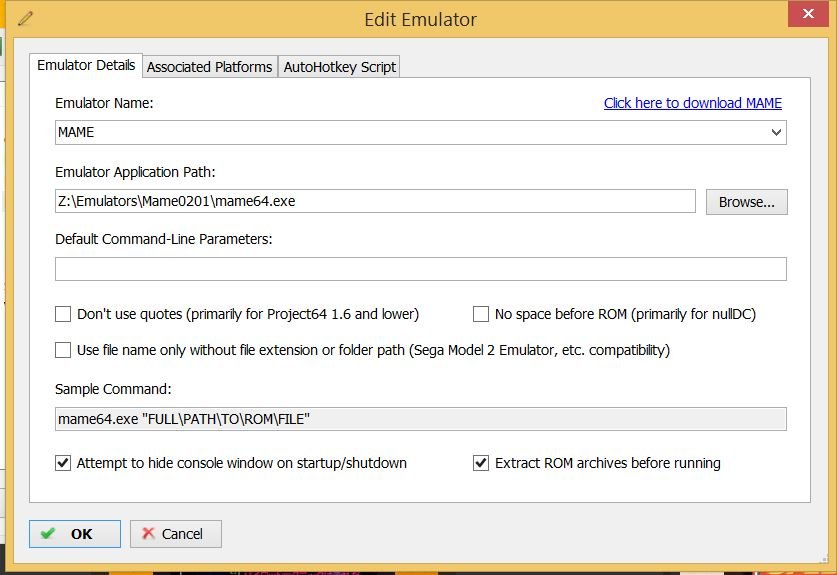Click Cancel to discard changes
837x575 pixels.
(176, 534)
